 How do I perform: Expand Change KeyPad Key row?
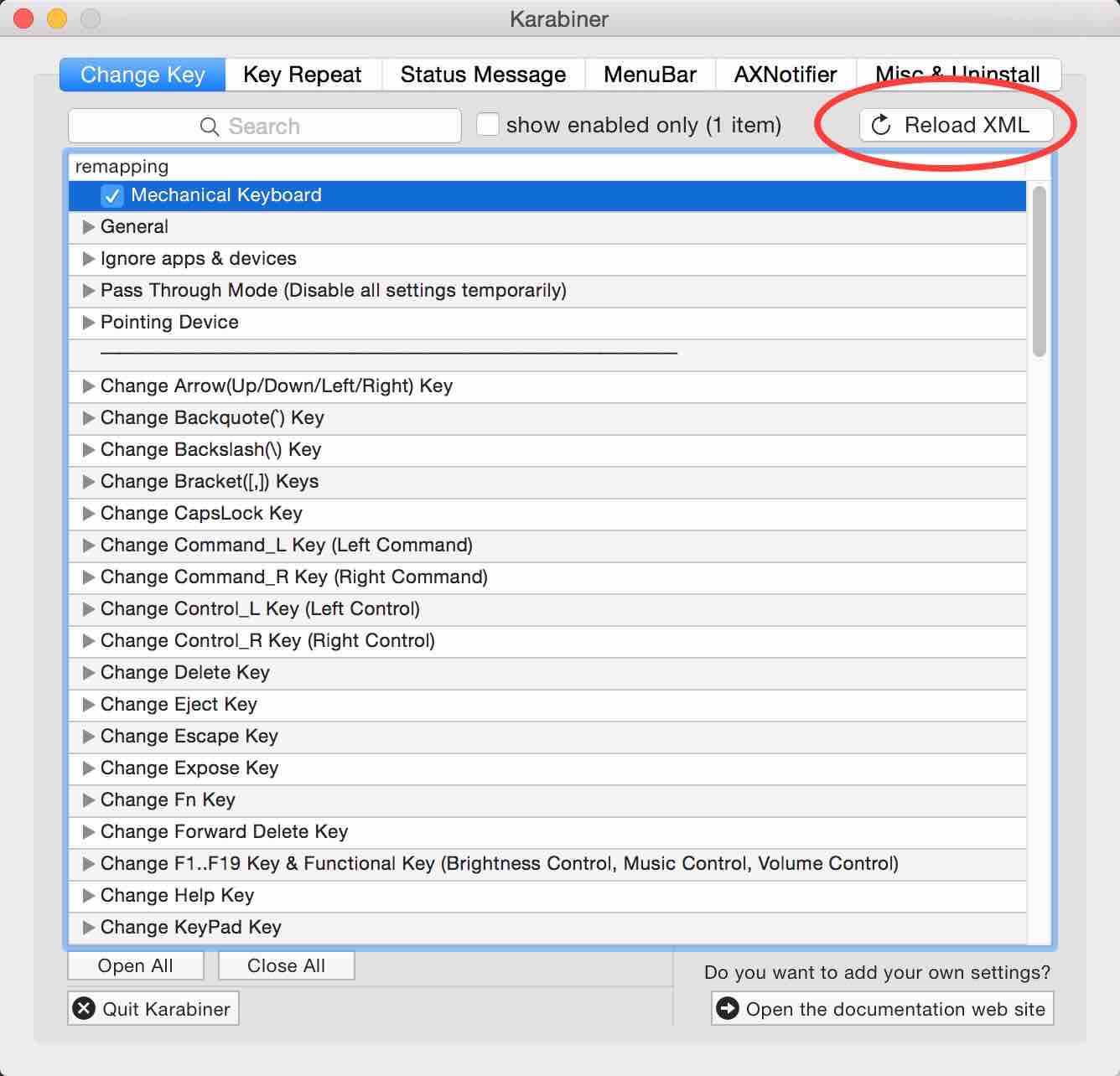(88, 928)
